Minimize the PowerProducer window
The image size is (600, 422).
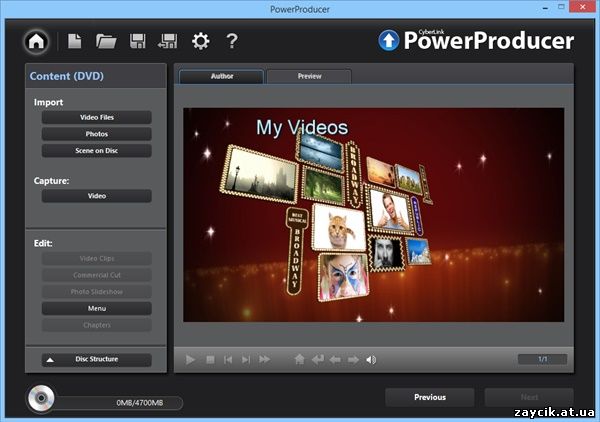point(545,8)
